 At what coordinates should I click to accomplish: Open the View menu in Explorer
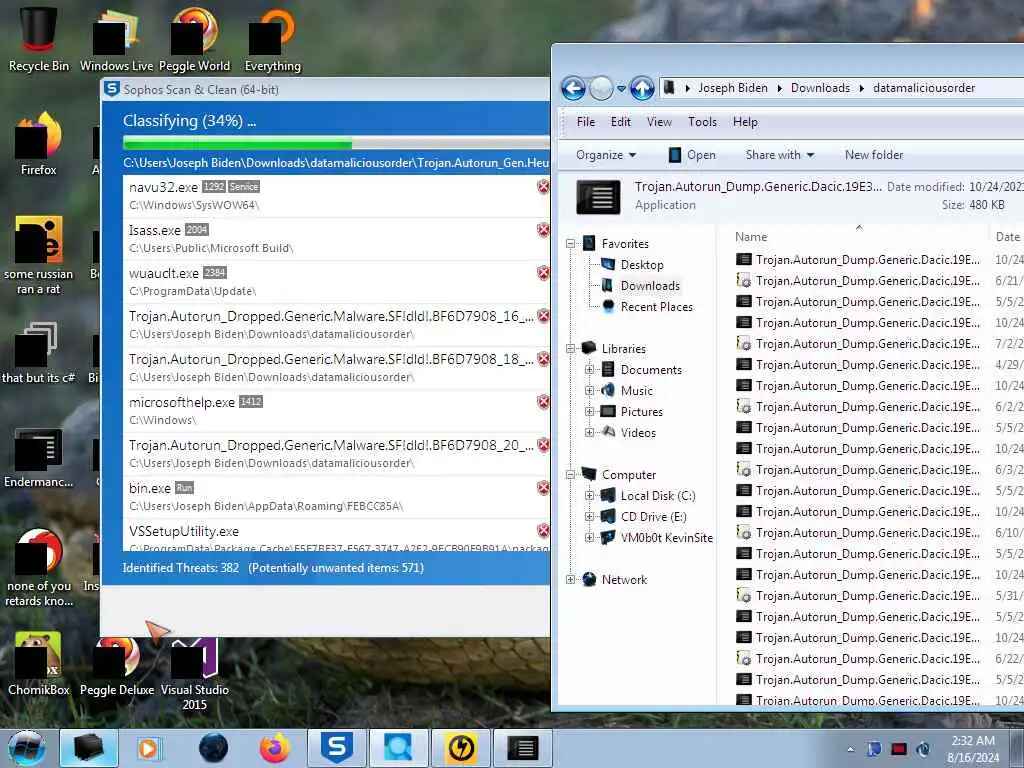point(659,122)
